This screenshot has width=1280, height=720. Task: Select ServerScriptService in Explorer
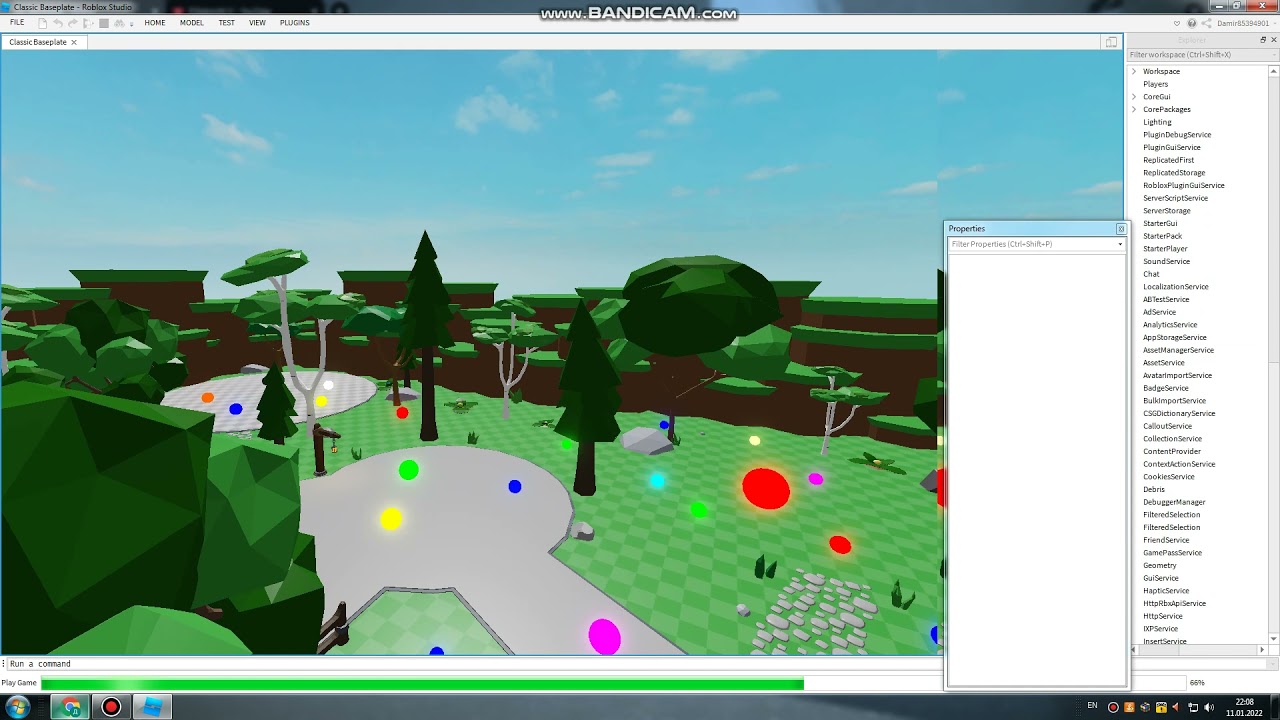pyautogui.click(x=1175, y=198)
